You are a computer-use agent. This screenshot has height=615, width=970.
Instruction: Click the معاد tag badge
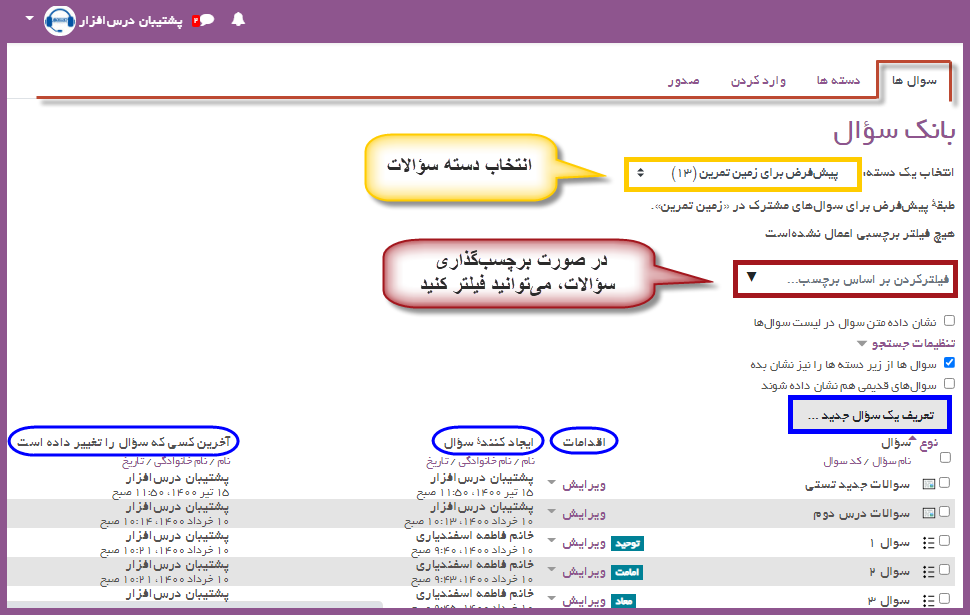coord(624,601)
